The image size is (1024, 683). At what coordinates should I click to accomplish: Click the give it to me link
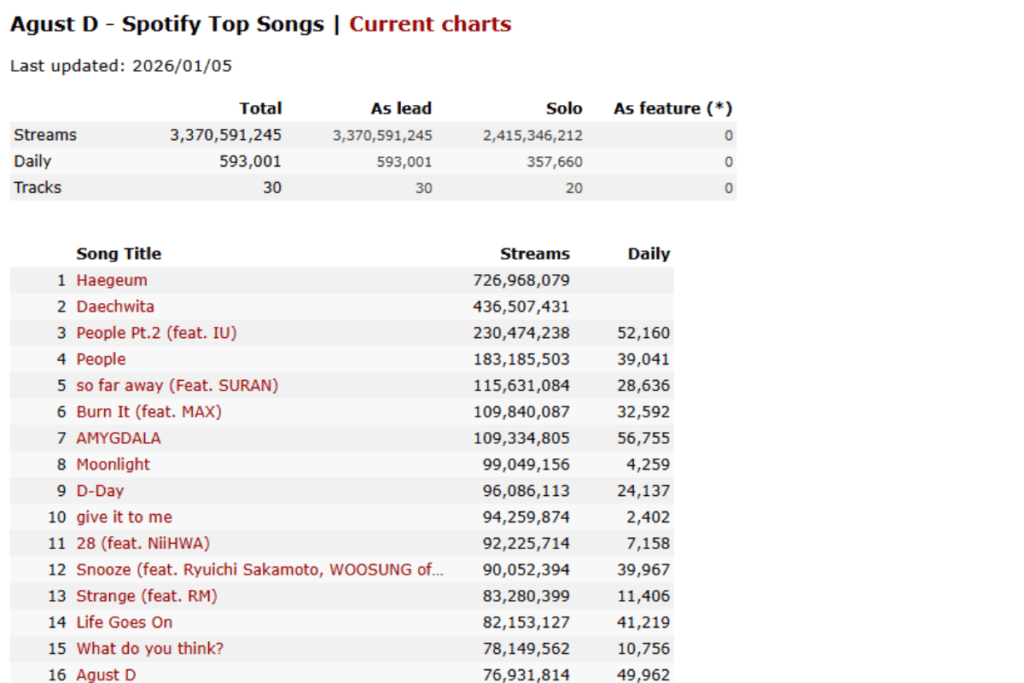tap(124, 517)
